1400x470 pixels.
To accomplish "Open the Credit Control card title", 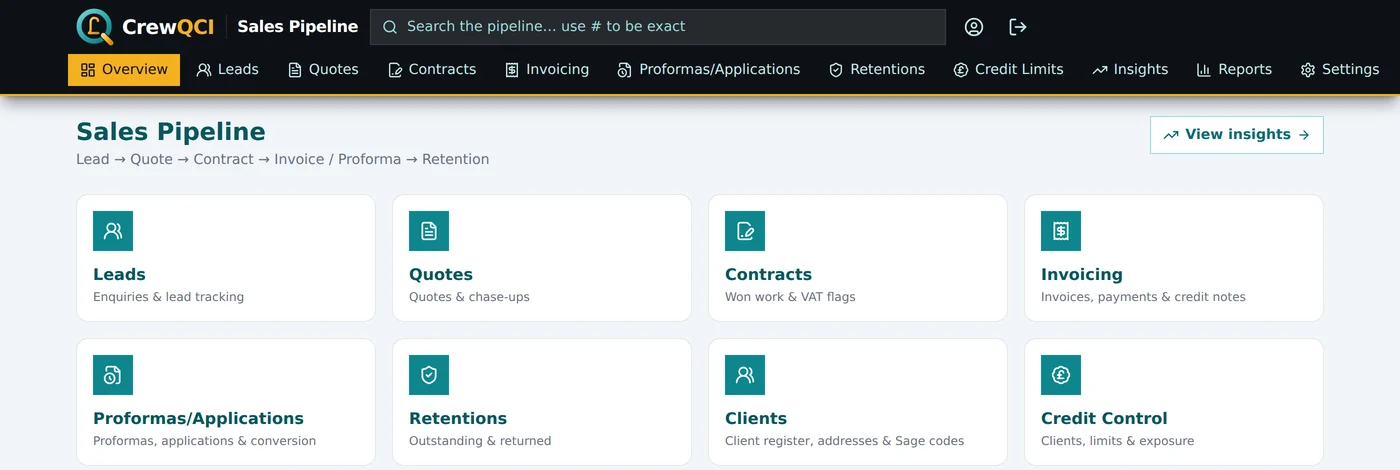I will (1104, 418).
